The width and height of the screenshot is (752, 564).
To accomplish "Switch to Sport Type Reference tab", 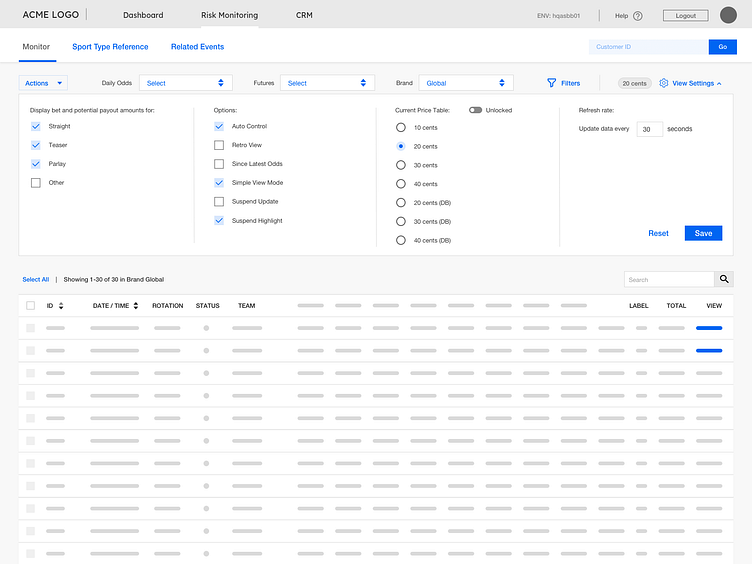I will [x=110, y=47].
